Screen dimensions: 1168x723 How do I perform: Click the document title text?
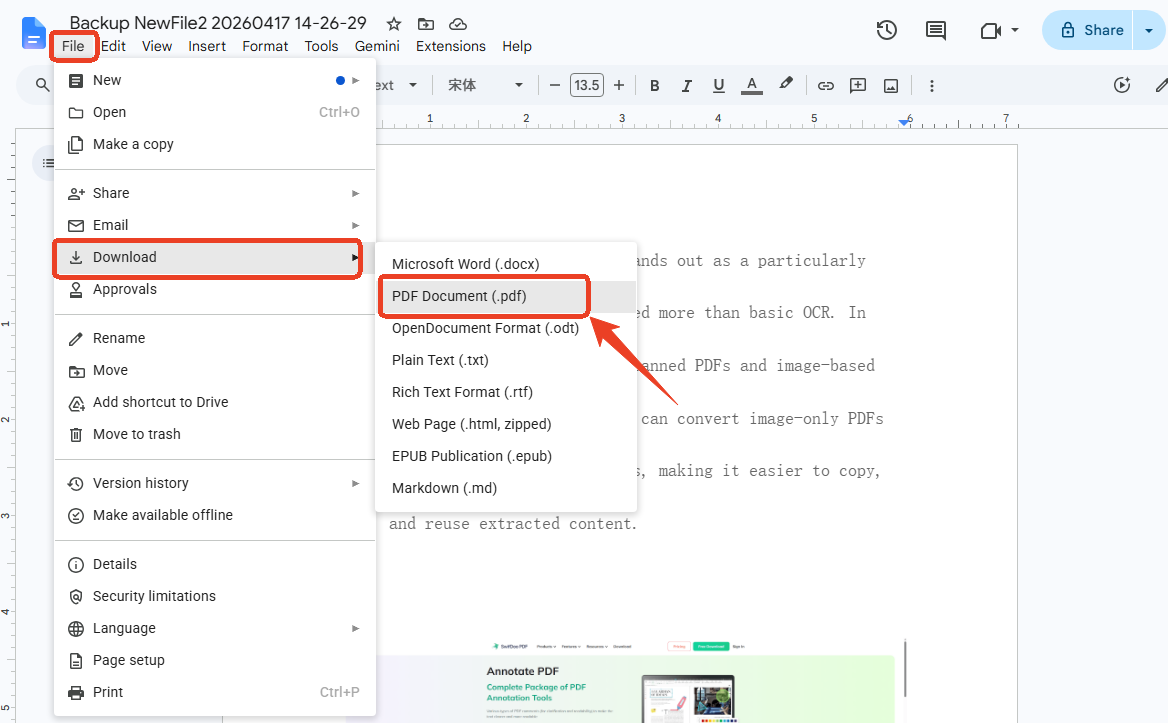(218, 23)
